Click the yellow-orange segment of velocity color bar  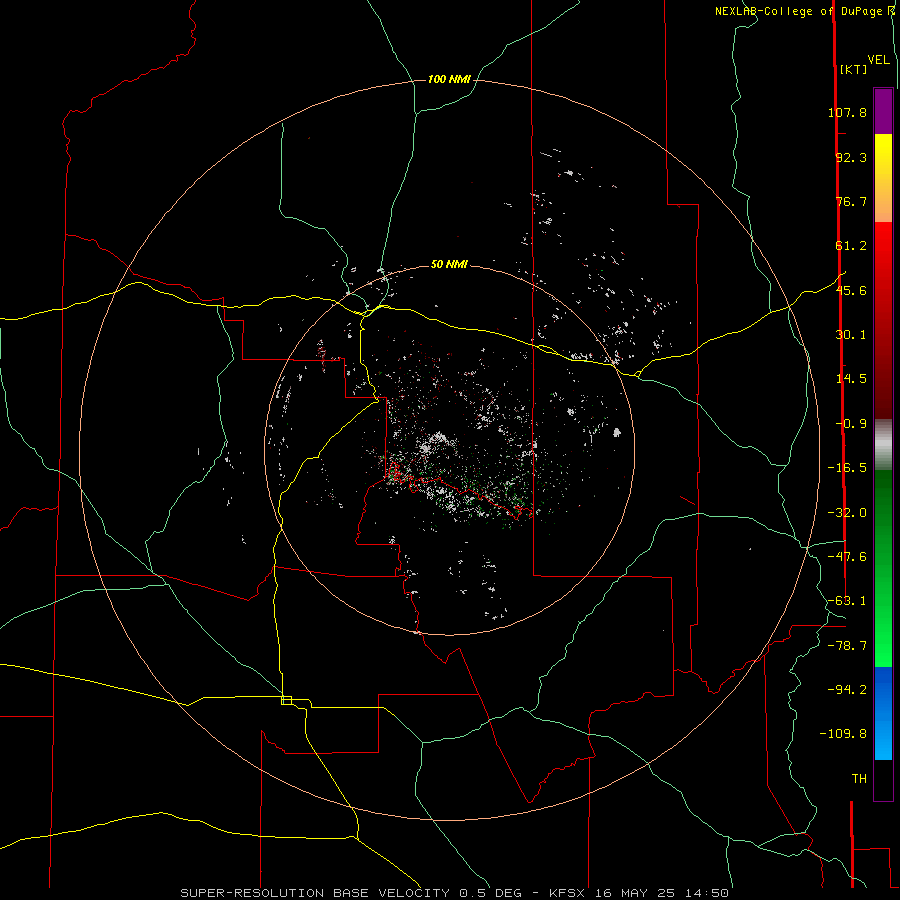click(883, 178)
